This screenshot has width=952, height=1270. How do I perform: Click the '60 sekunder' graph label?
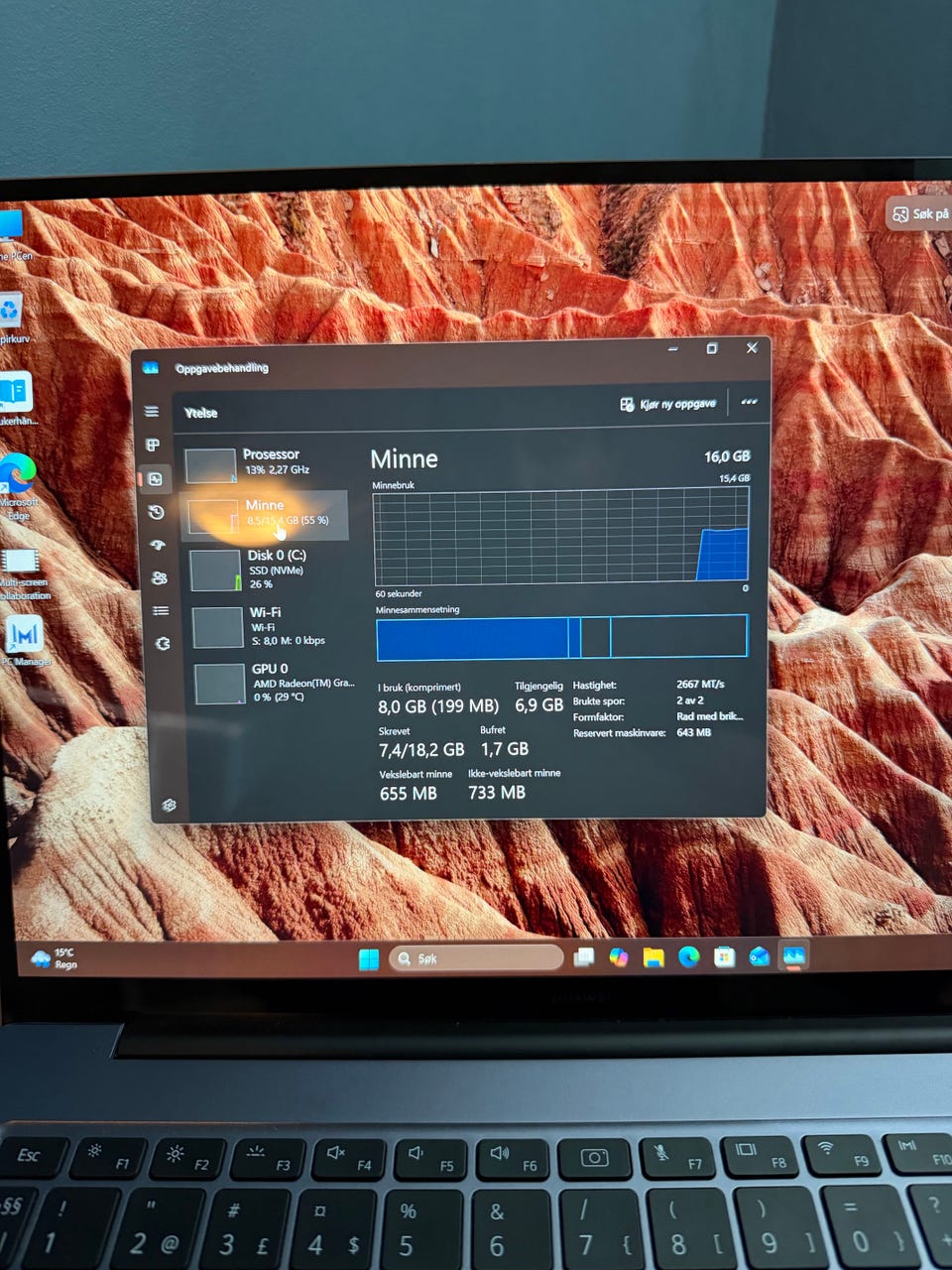(x=399, y=593)
